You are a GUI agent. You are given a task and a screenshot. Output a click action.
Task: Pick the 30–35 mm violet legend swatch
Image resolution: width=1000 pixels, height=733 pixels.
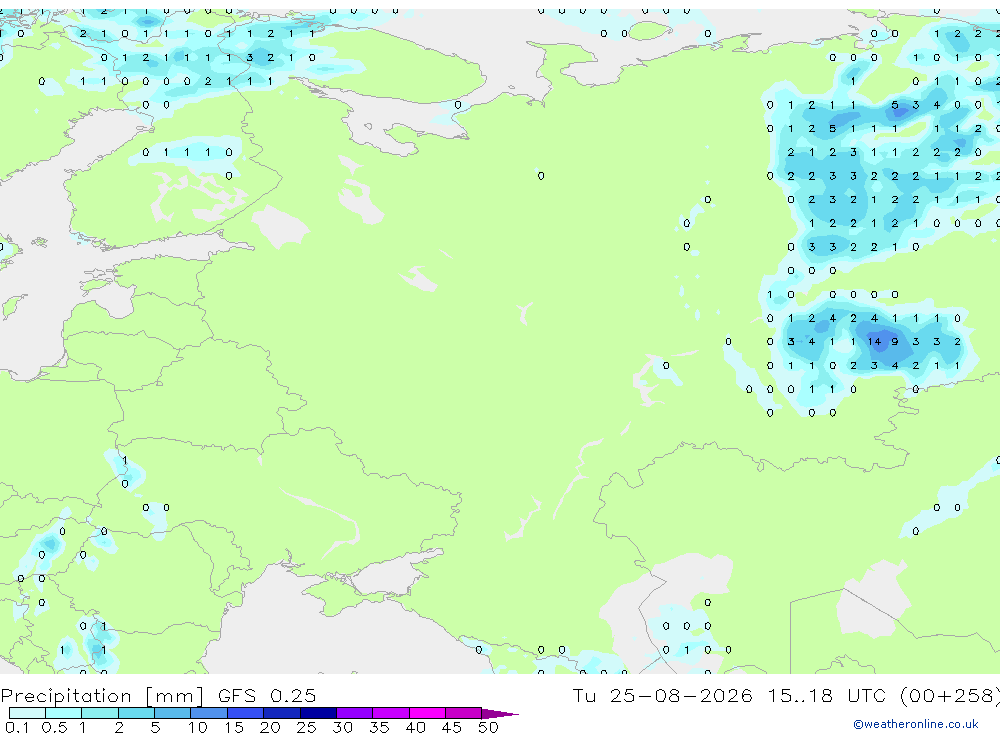click(354, 713)
